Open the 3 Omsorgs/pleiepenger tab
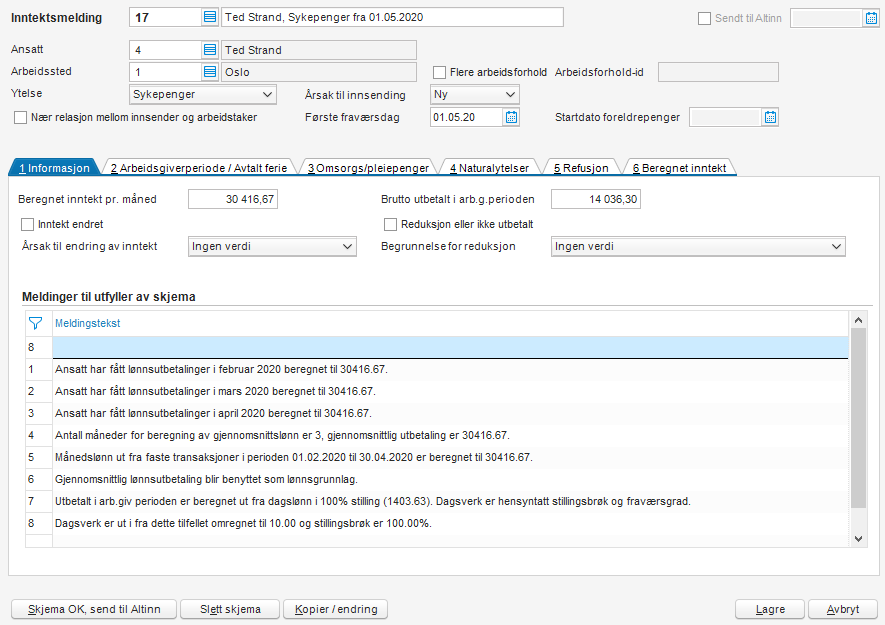The image size is (885, 625). click(x=368, y=168)
